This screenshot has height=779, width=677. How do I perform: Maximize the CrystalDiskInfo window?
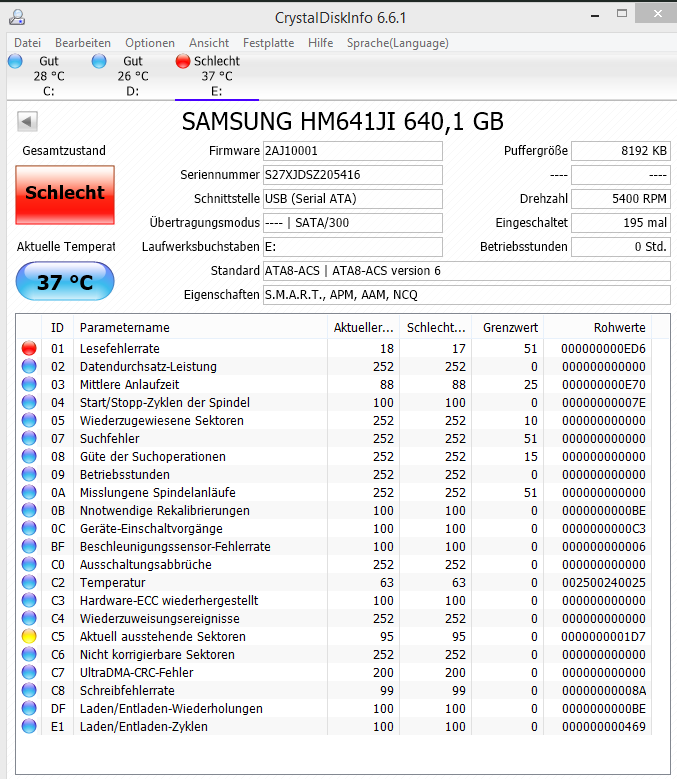[622, 14]
